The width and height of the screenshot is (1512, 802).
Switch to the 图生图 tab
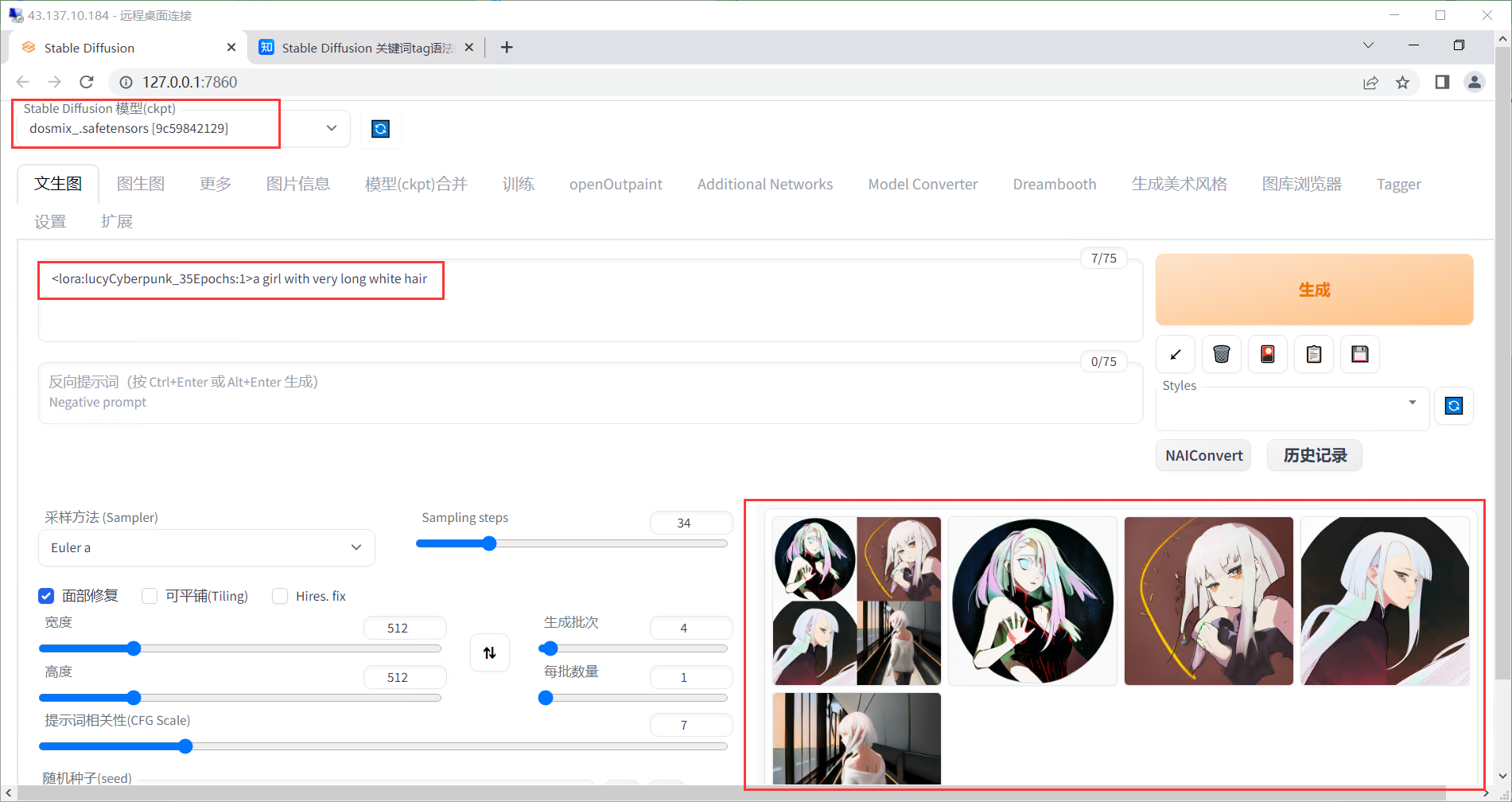(x=141, y=184)
